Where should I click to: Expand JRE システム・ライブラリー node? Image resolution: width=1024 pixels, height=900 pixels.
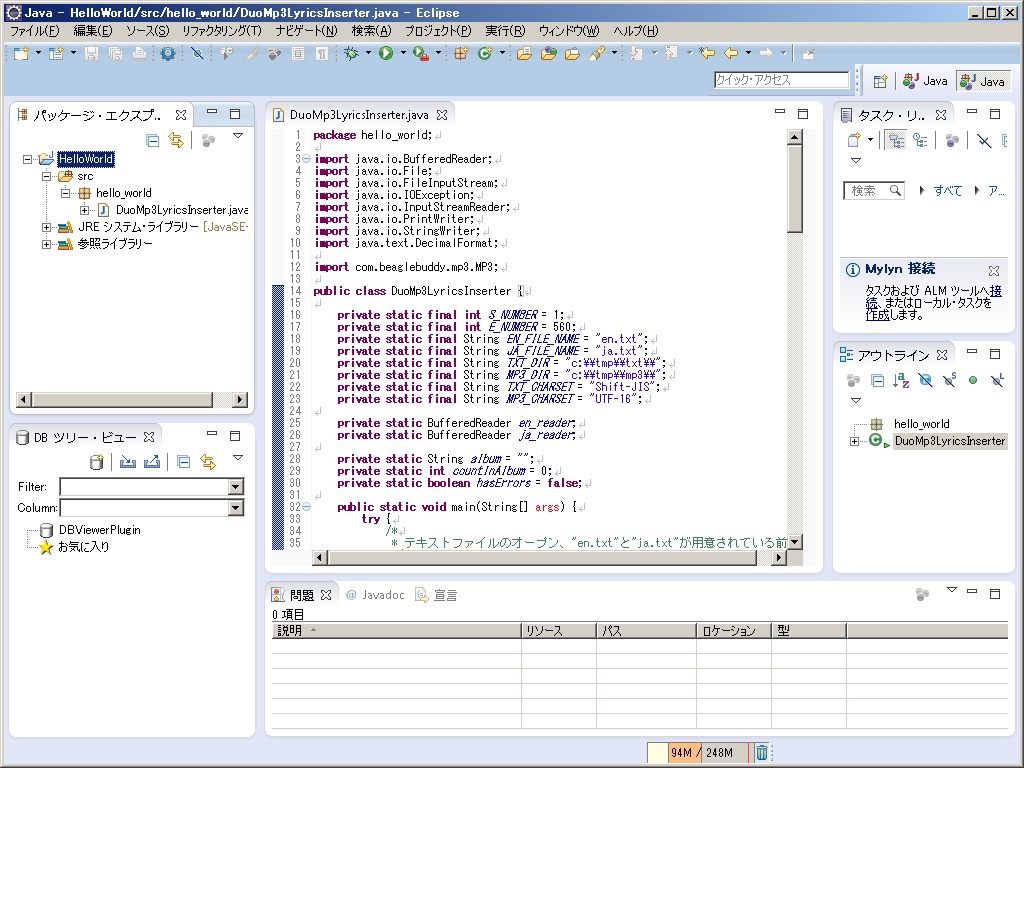46,227
